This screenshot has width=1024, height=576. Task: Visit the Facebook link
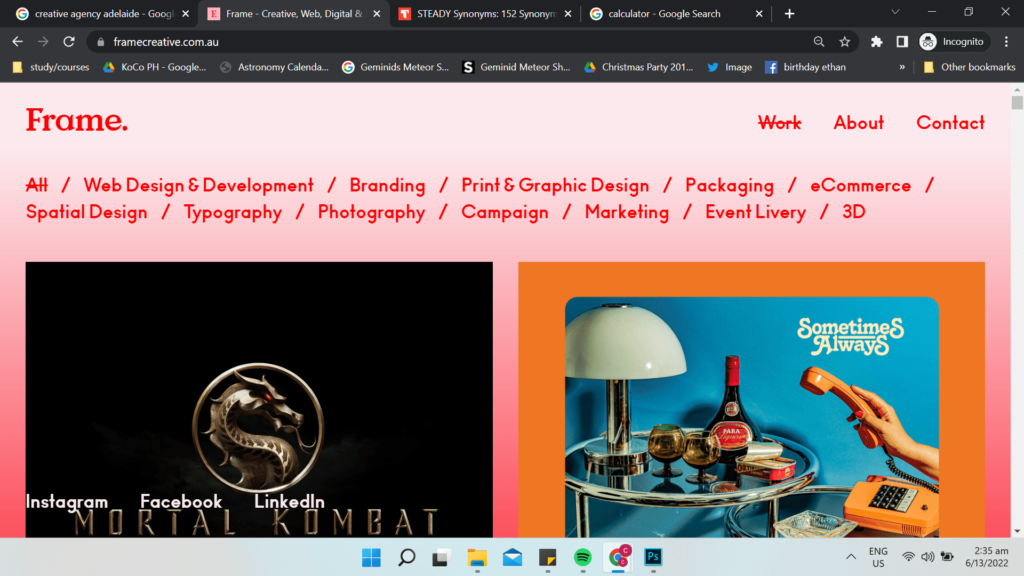point(181,502)
